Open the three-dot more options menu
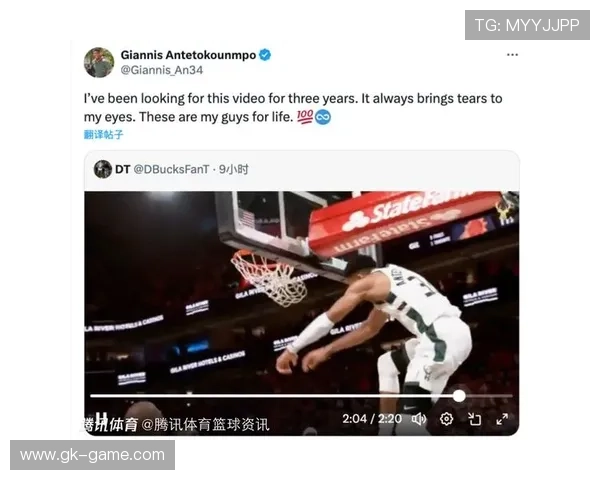Viewport: 600px width, 480px height. click(512, 55)
